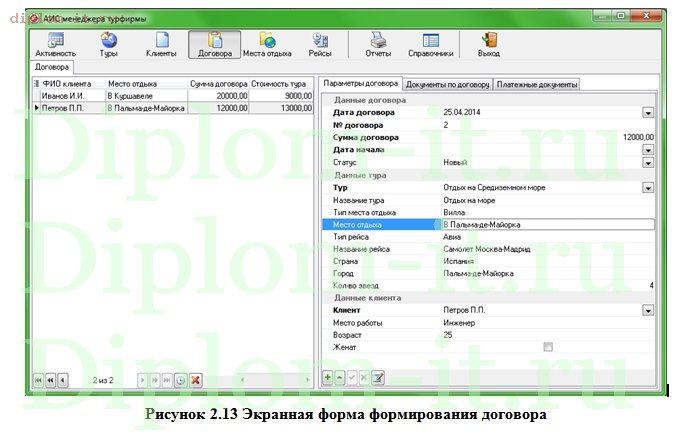Click the grey X cancel icon in the right panel
The image size is (680, 440).
coord(364,378)
